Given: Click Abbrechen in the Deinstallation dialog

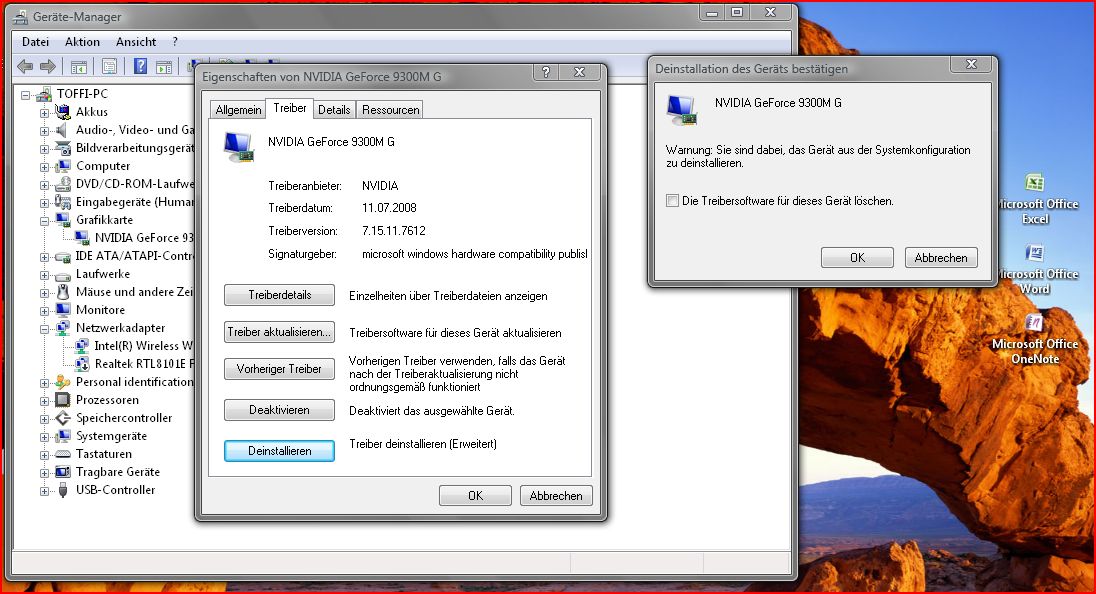Looking at the screenshot, I should 941,258.
